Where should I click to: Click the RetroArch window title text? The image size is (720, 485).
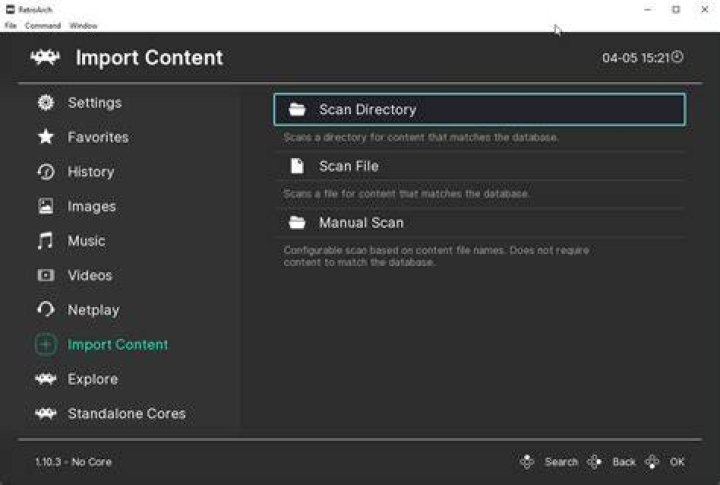click(35, 9)
